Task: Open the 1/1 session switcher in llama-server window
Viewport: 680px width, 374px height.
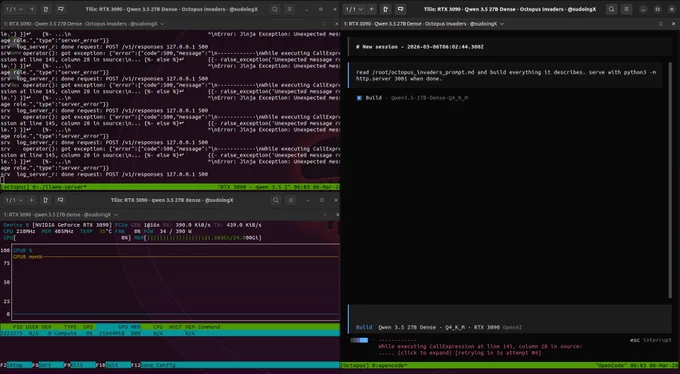Action: point(14,9)
